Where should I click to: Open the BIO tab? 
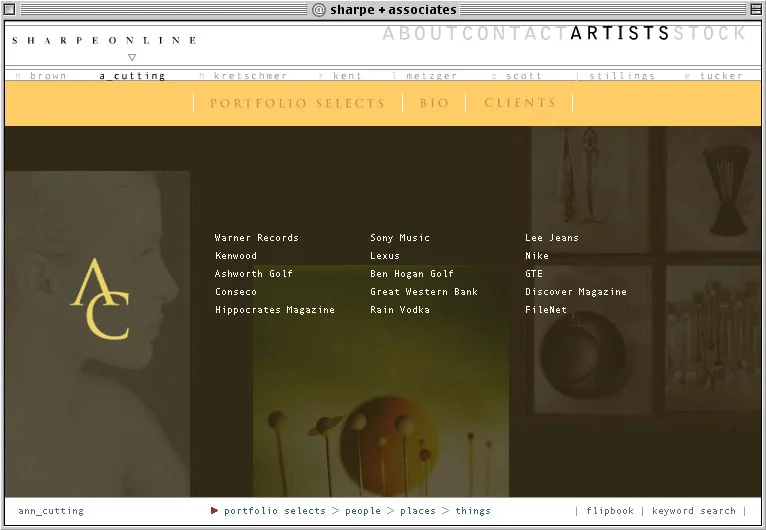[434, 103]
